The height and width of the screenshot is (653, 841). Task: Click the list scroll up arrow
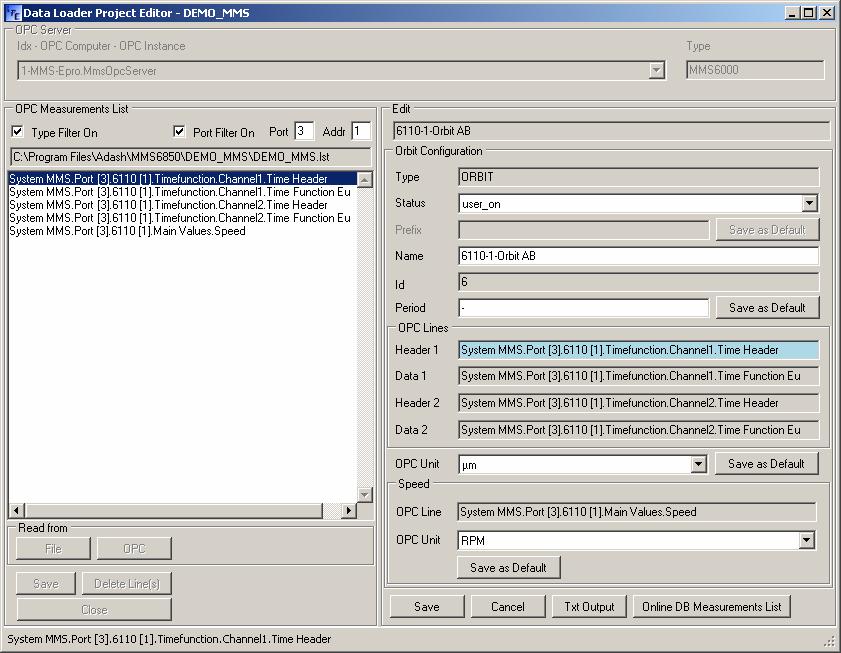point(365,179)
